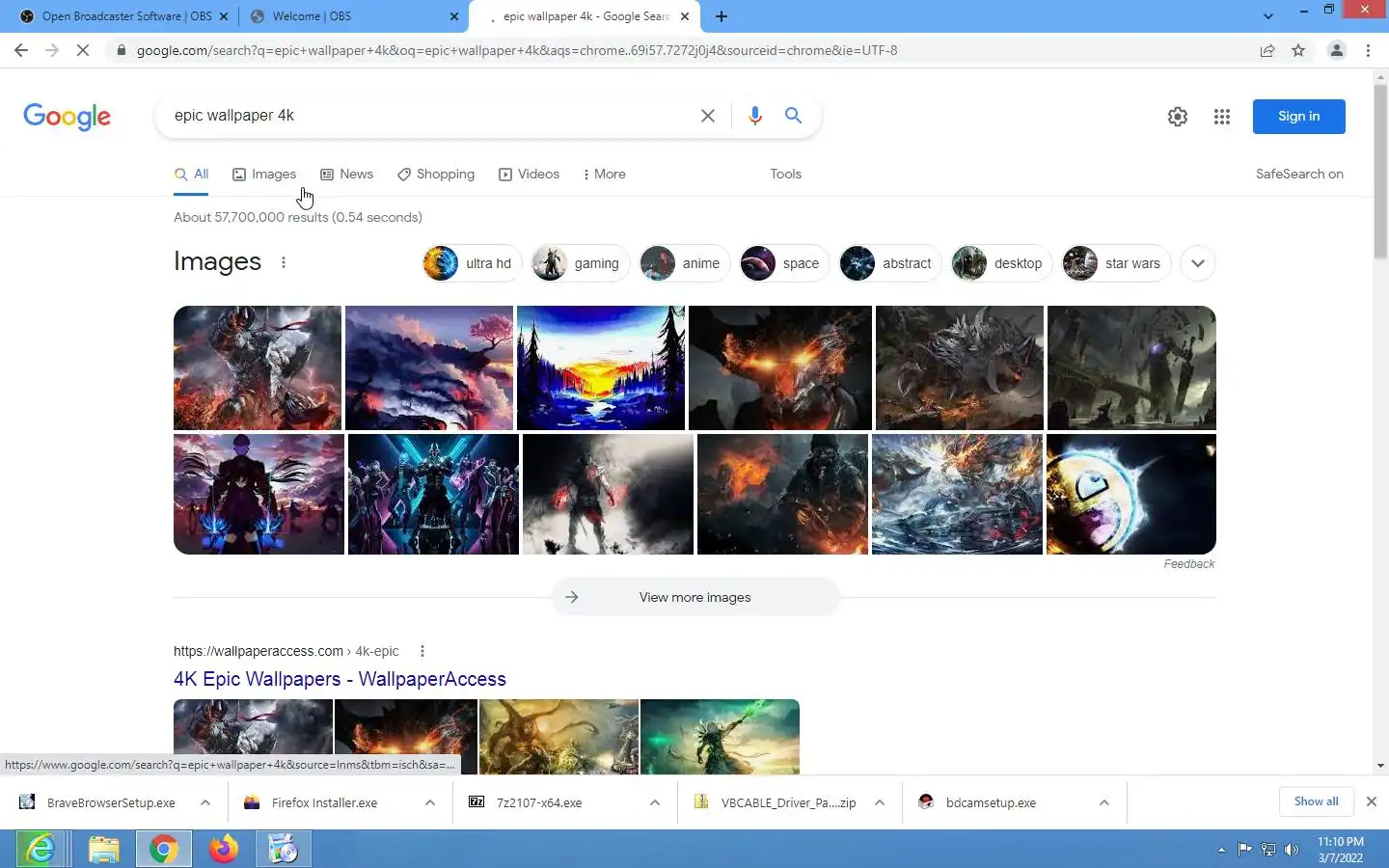Open Firefox from the taskbar
Image resolution: width=1389 pixels, height=868 pixels.
[x=224, y=850]
